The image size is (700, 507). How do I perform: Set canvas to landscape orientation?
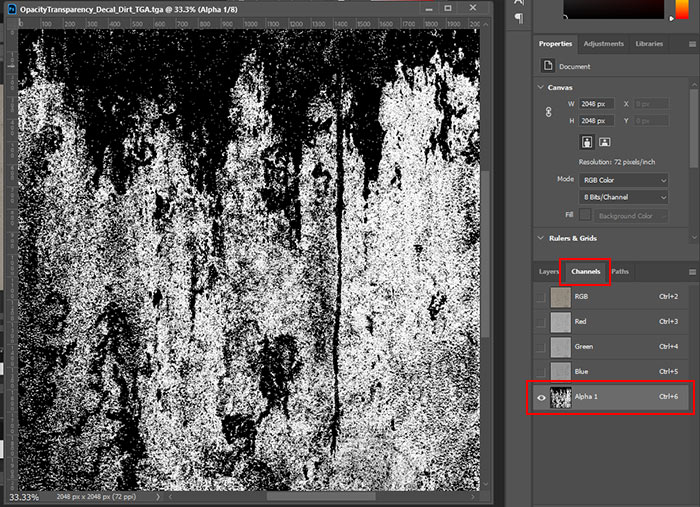click(x=607, y=141)
